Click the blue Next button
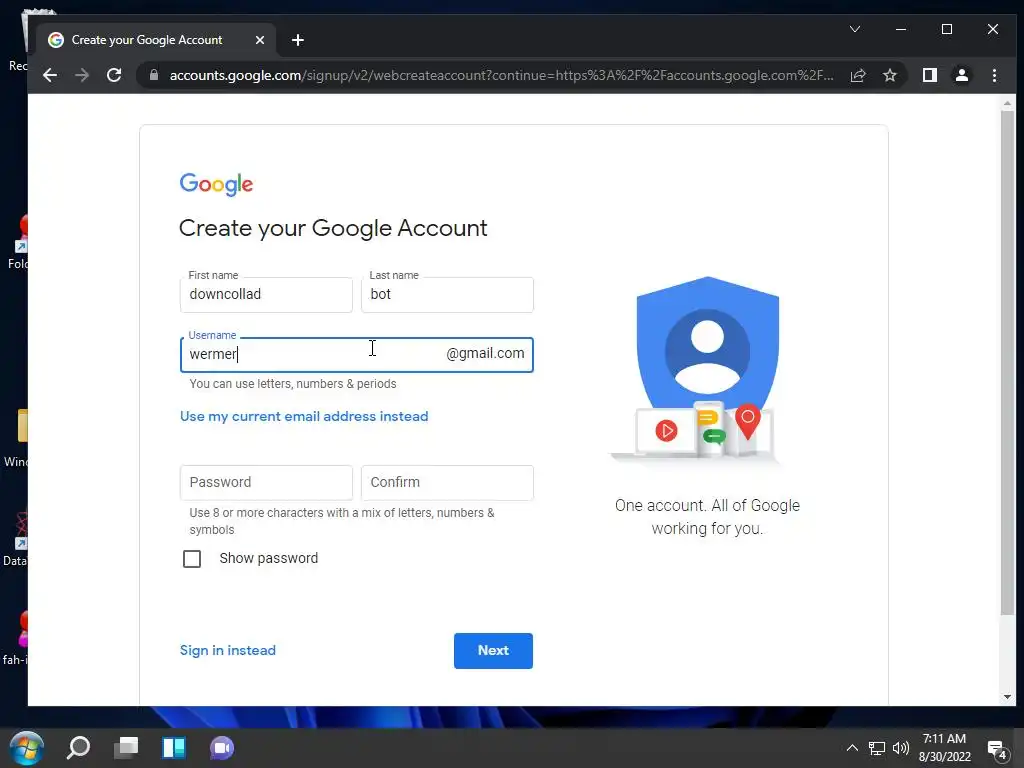The width and height of the screenshot is (1024, 768). [493, 650]
